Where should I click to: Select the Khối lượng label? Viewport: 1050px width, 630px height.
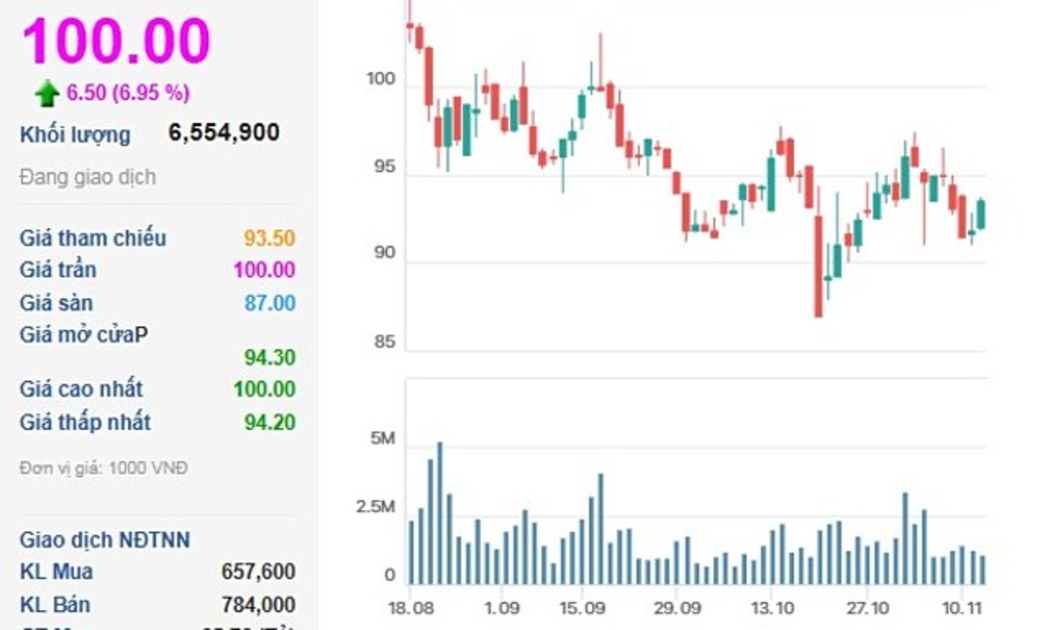[75, 135]
